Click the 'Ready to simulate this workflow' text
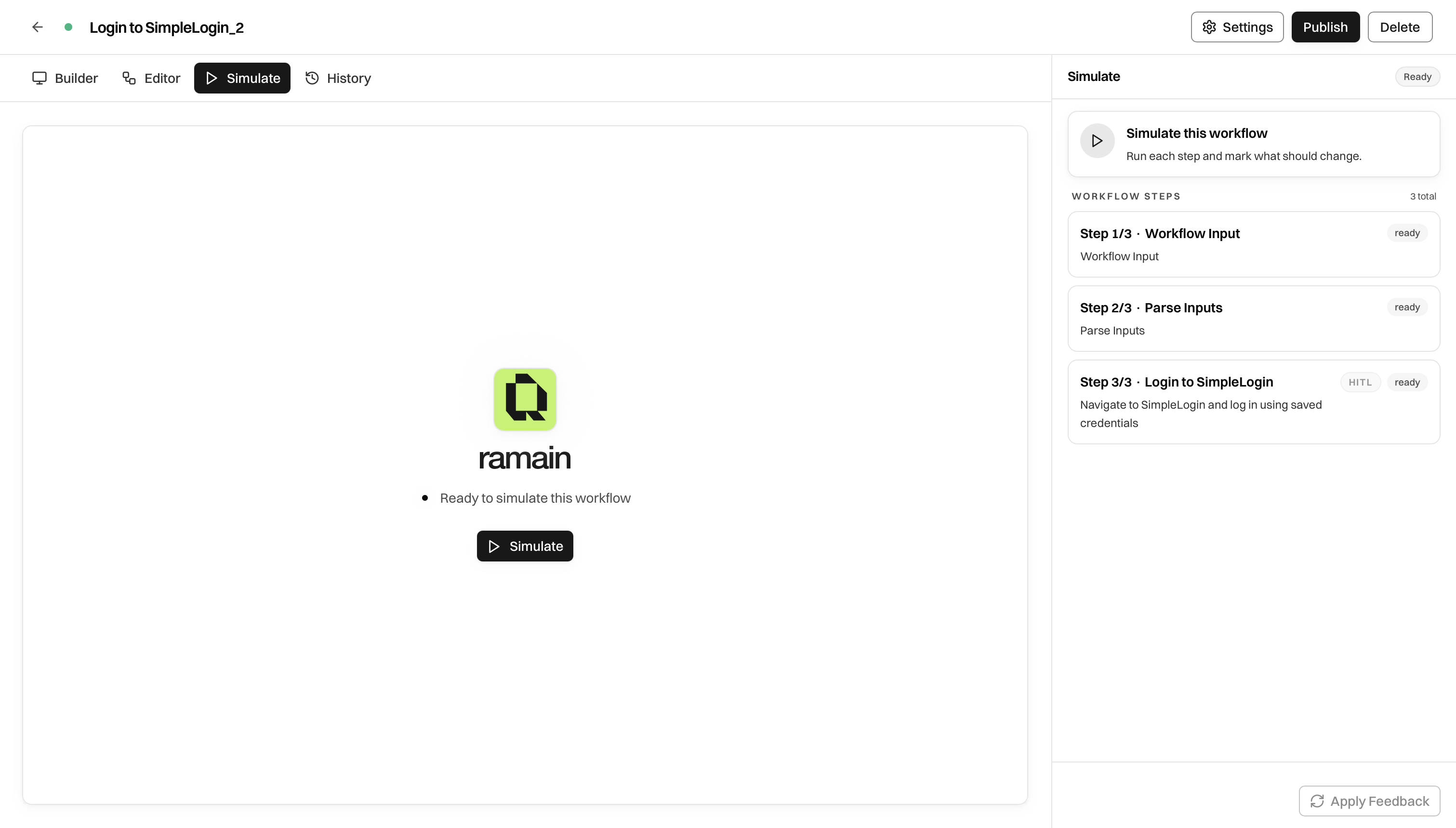The width and height of the screenshot is (1456, 828). click(535, 498)
